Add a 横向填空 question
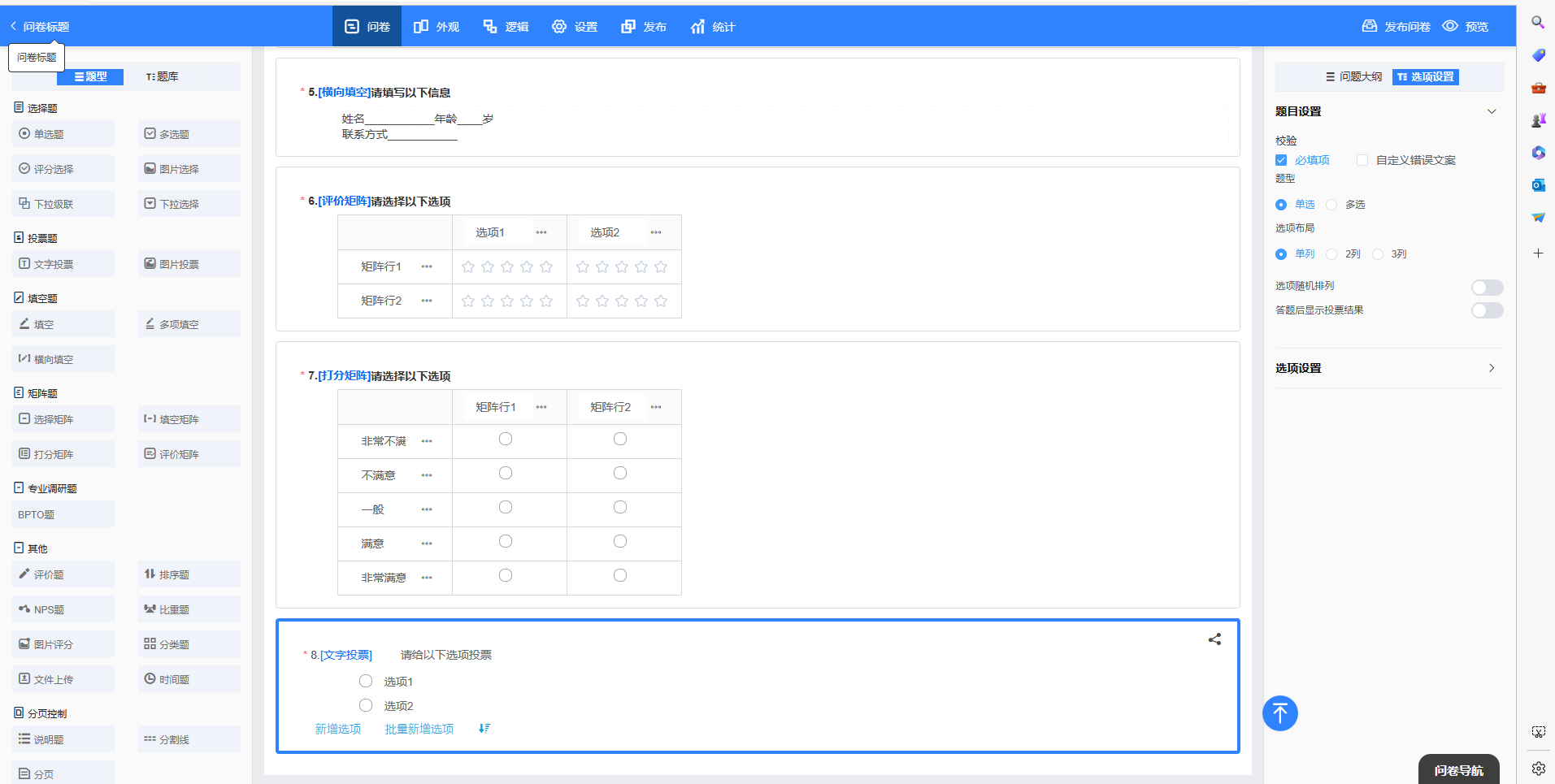The height and width of the screenshot is (784, 1555). [x=63, y=359]
